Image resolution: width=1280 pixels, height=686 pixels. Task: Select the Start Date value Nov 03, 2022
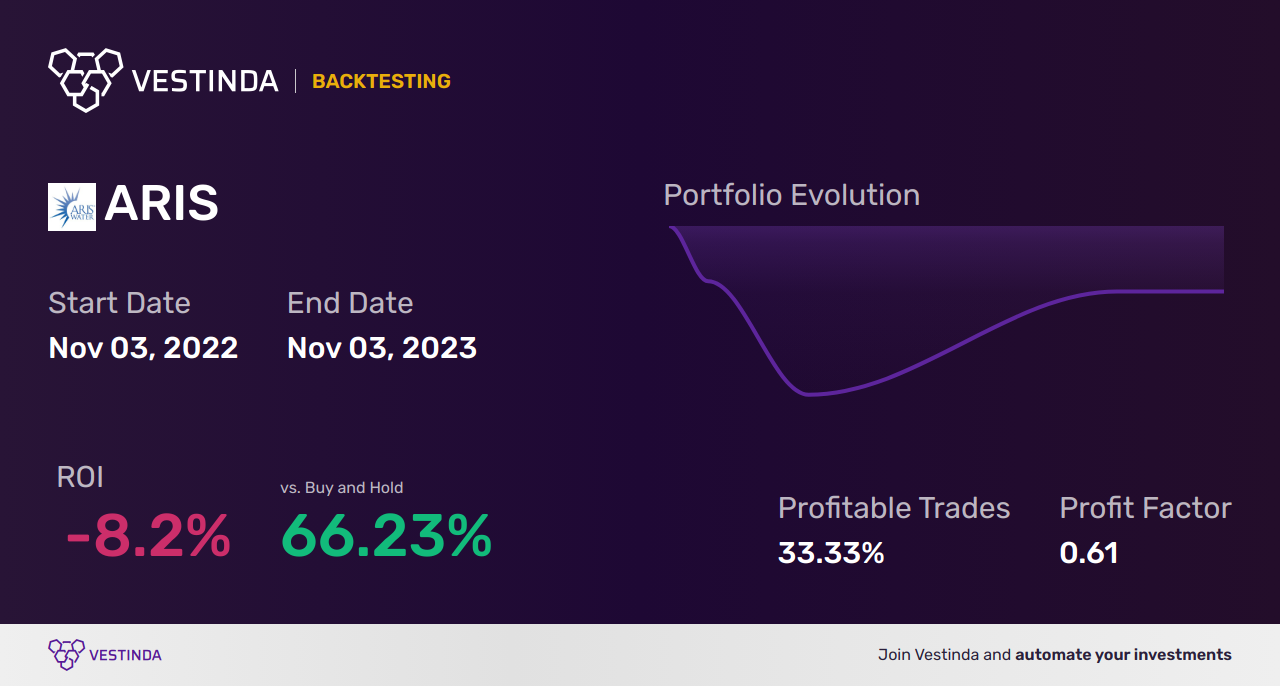point(143,348)
